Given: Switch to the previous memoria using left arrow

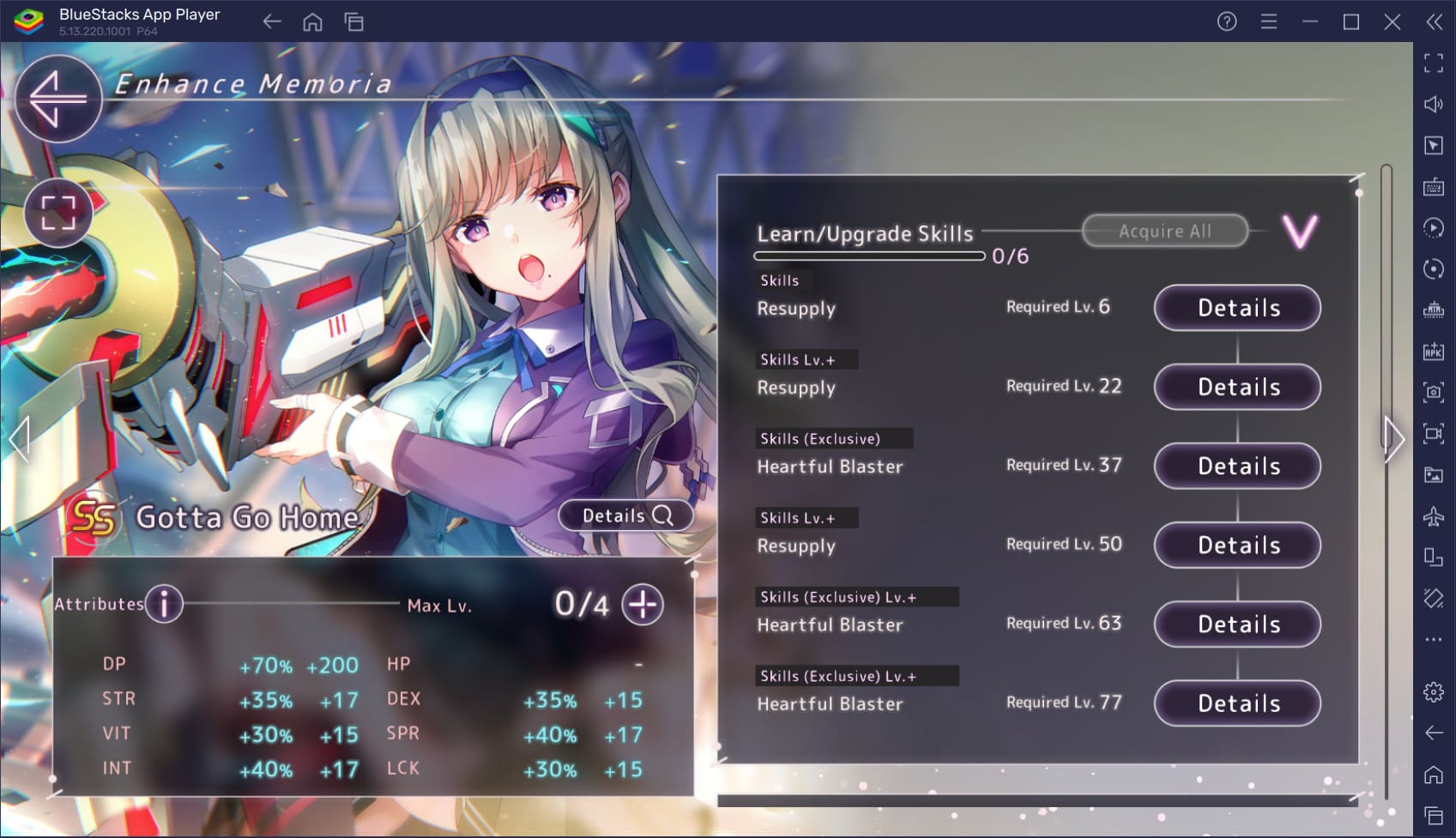Looking at the screenshot, I should click(x=19, y=439).
